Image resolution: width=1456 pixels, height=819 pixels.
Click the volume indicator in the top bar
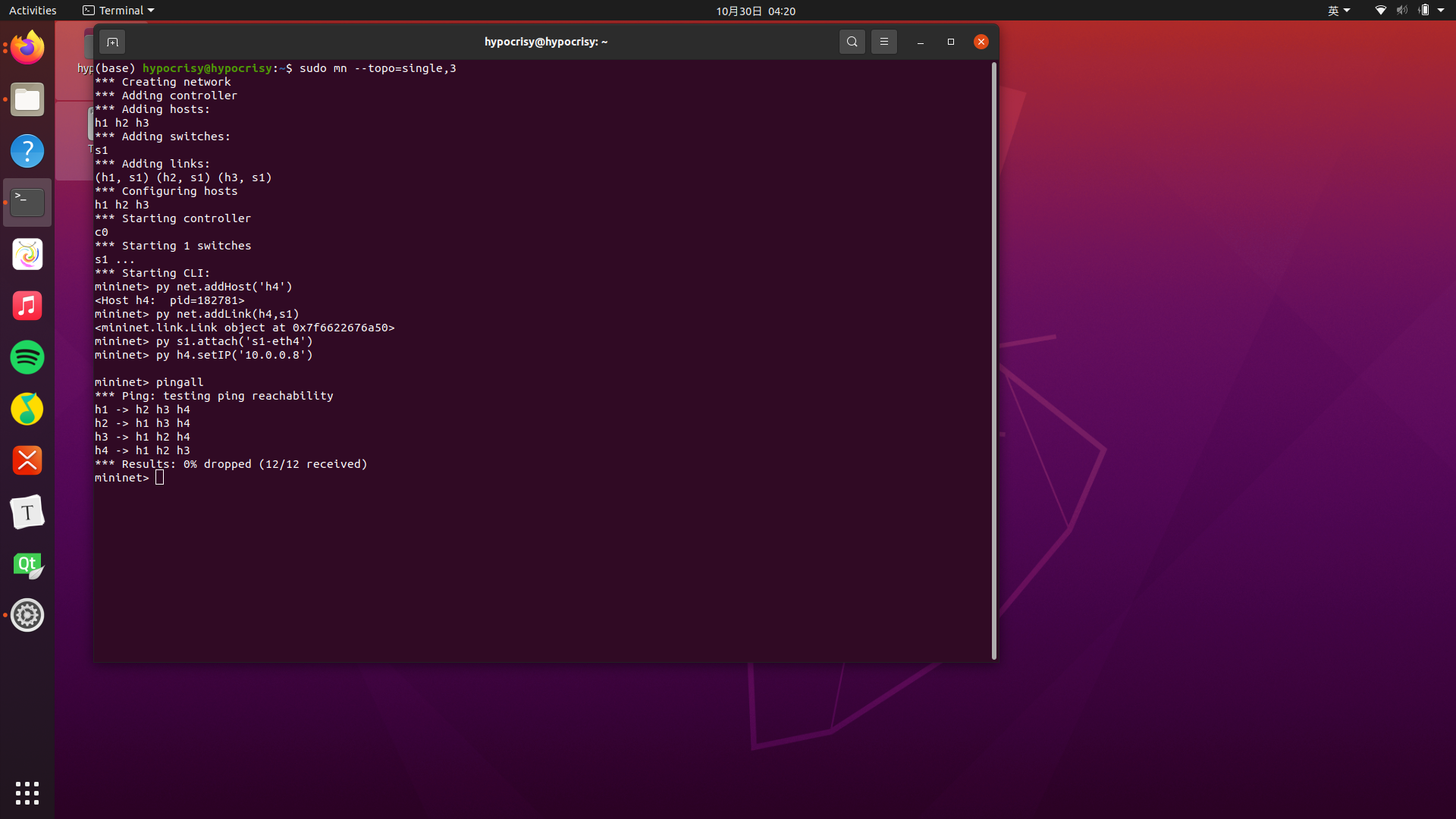pyautogui.click(x=1401, y=11)
